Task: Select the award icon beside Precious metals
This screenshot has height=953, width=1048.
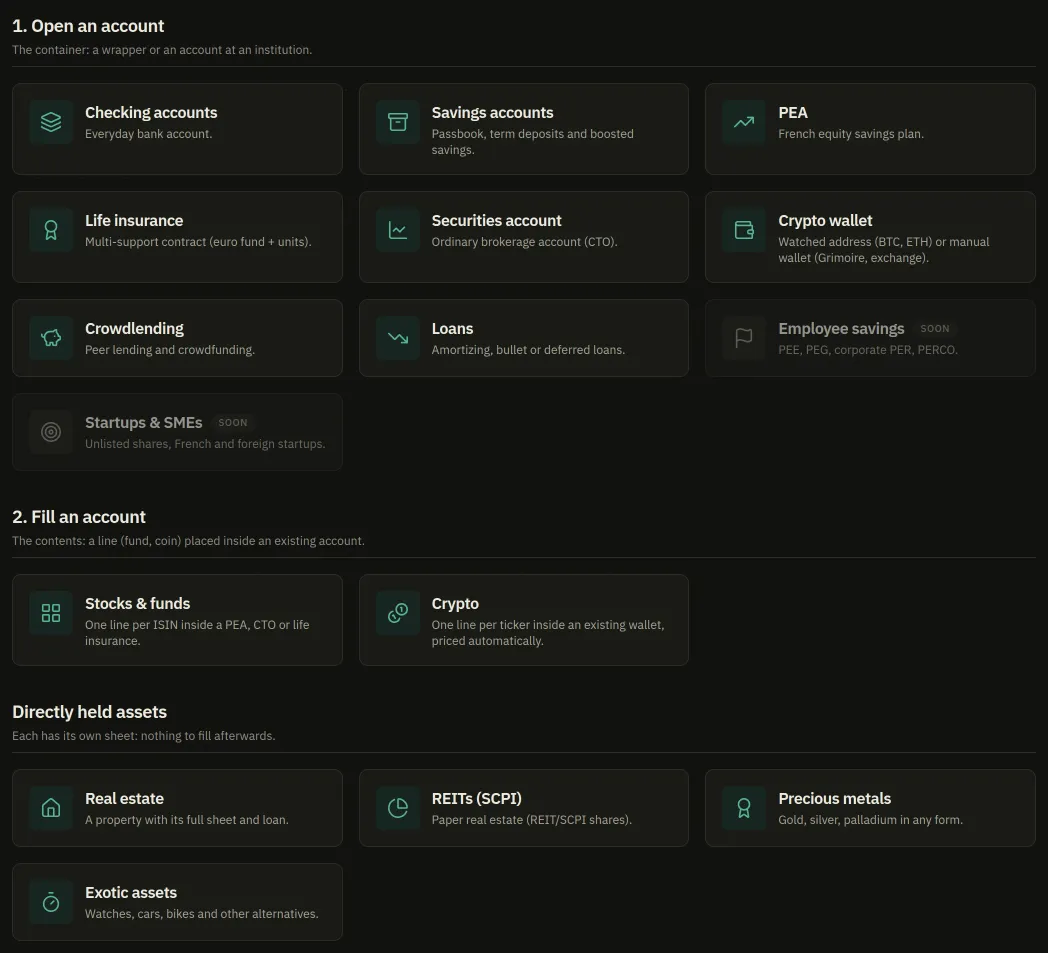Action: [x=744, y=808]
